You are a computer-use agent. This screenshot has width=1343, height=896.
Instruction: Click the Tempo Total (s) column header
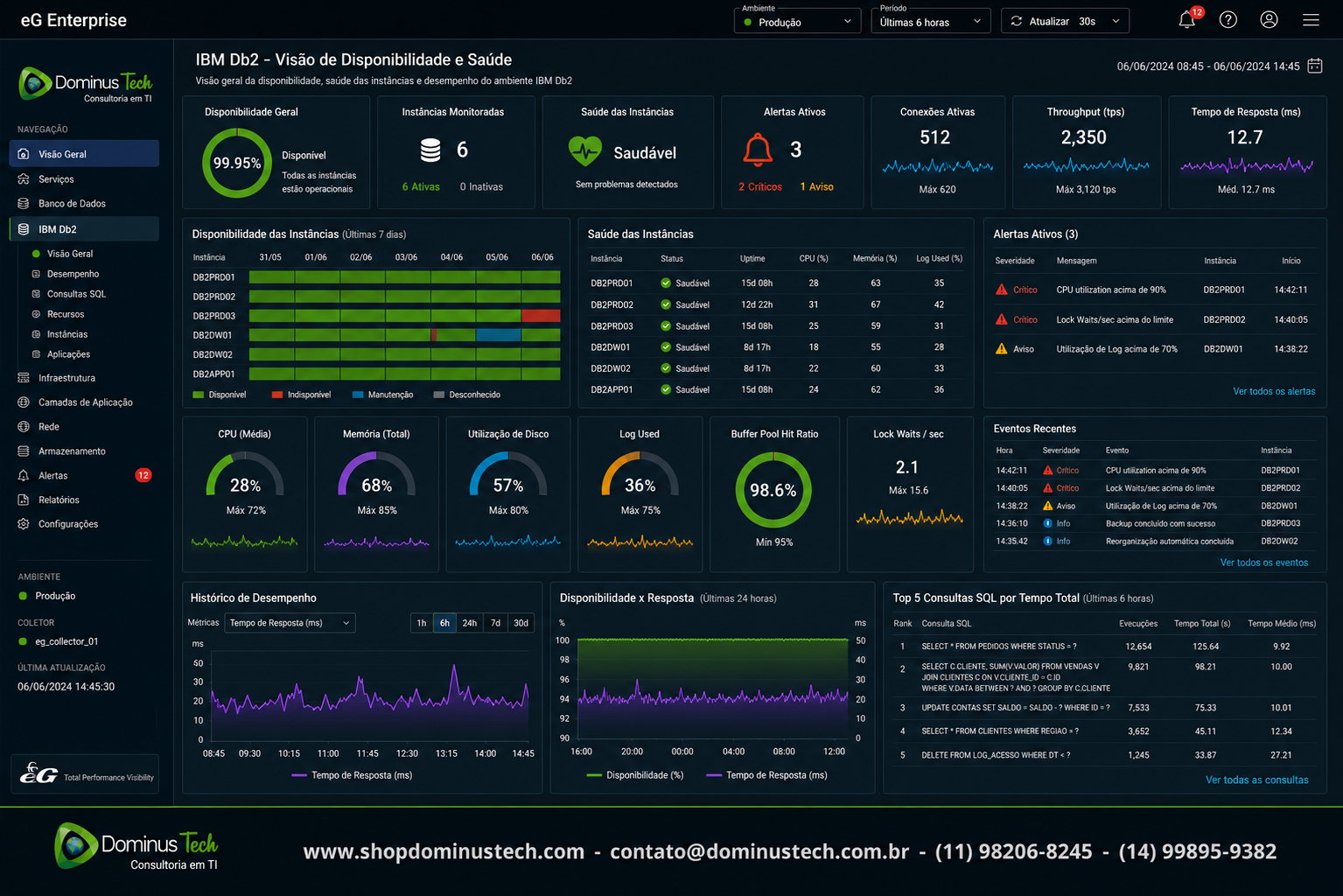tap(1202, 624)
